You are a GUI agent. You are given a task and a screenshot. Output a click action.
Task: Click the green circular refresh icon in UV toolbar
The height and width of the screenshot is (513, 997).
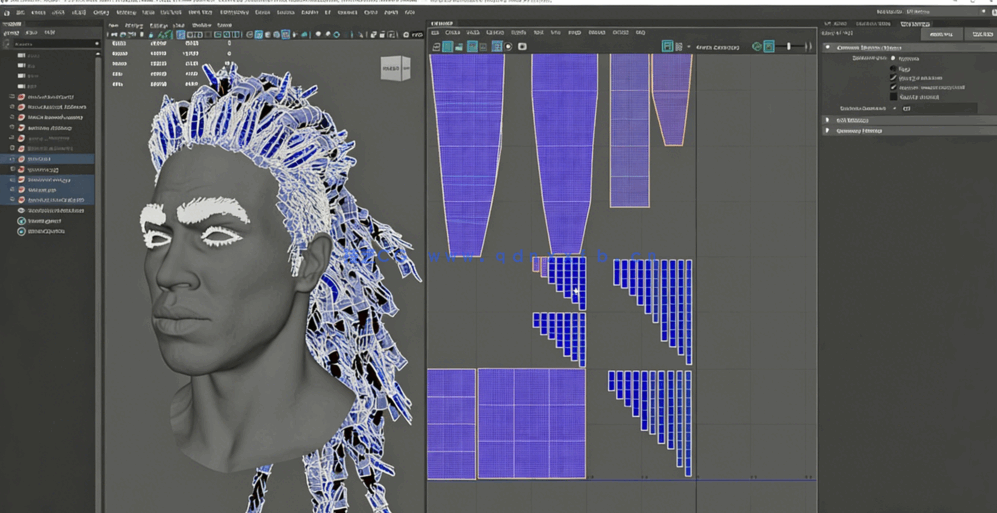click(x=756, y=47)
